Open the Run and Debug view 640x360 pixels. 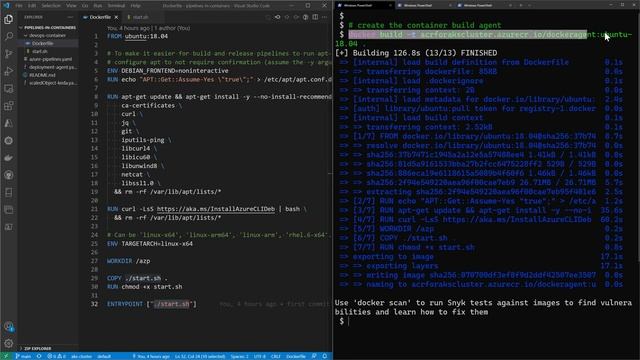click(9, 71)
